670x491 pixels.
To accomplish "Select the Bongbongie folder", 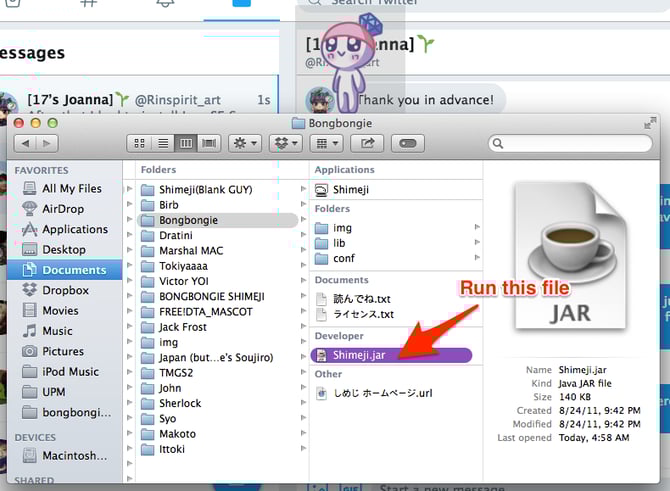I will 217,220.
